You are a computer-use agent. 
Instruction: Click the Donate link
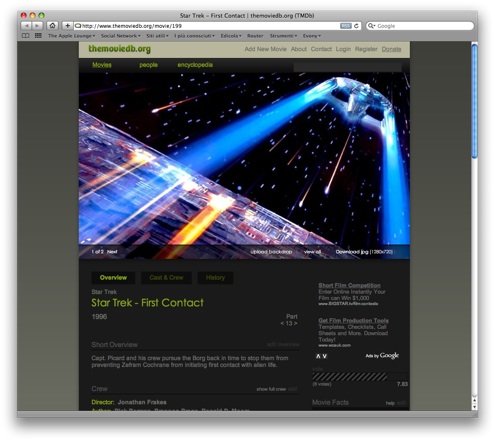[x=391, y=49]
